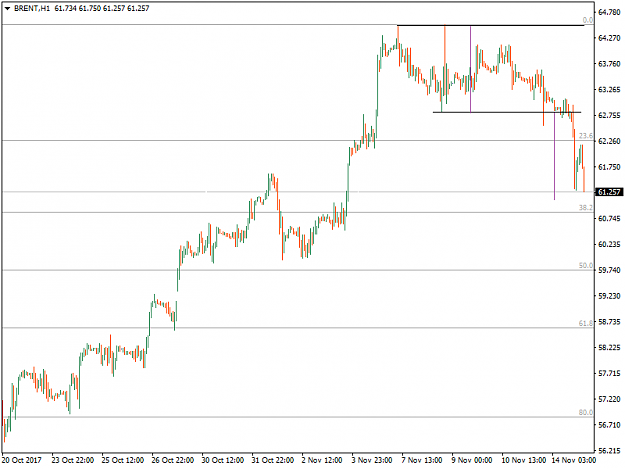625x469 pixels.
Task: Select the 58.225 price axis label
Action: [609, 347]
